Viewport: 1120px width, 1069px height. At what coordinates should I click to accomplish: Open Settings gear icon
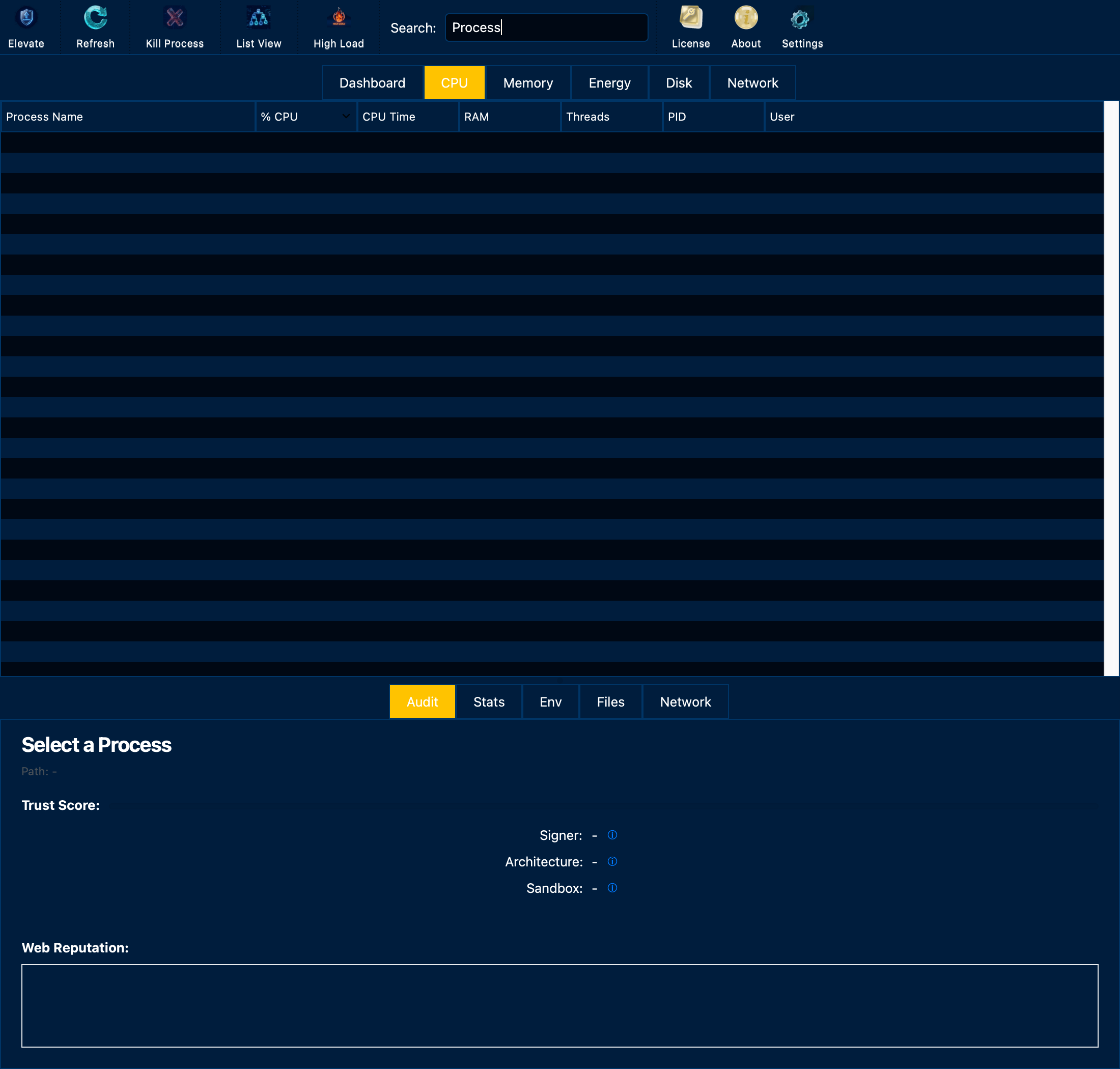click(x=801, y=19)
